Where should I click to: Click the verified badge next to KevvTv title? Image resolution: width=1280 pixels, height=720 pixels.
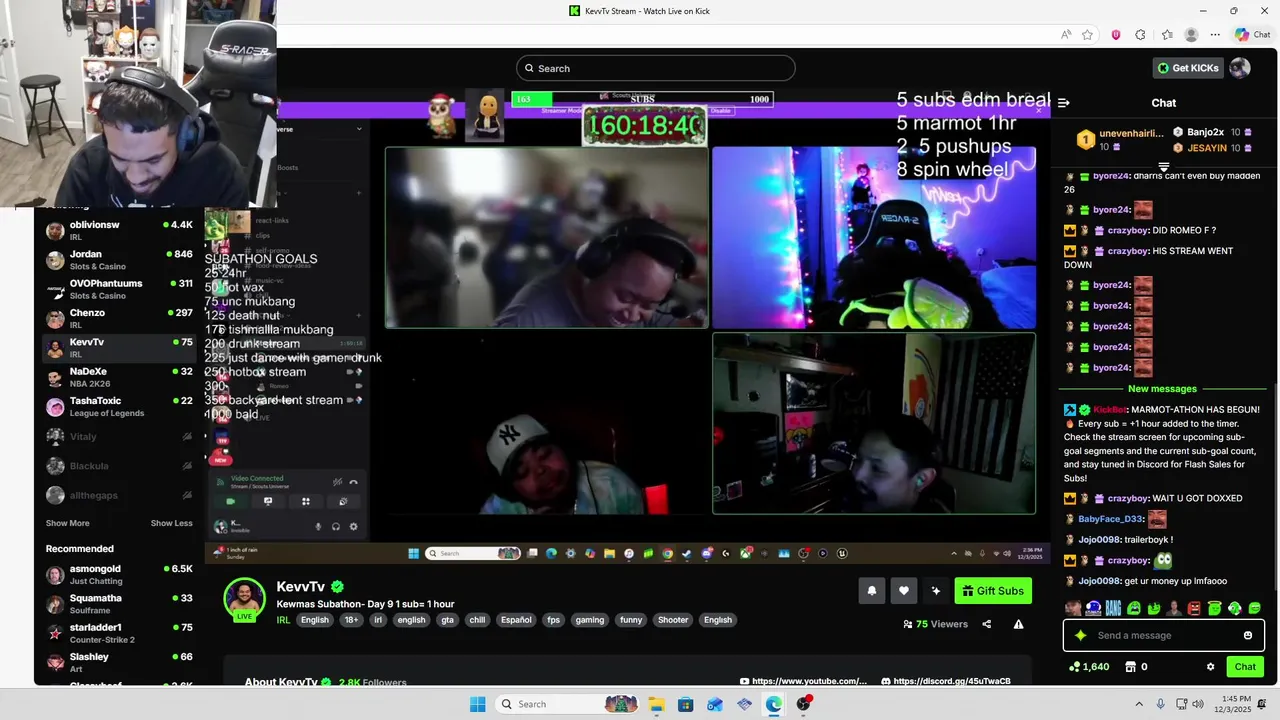point(338,587)
